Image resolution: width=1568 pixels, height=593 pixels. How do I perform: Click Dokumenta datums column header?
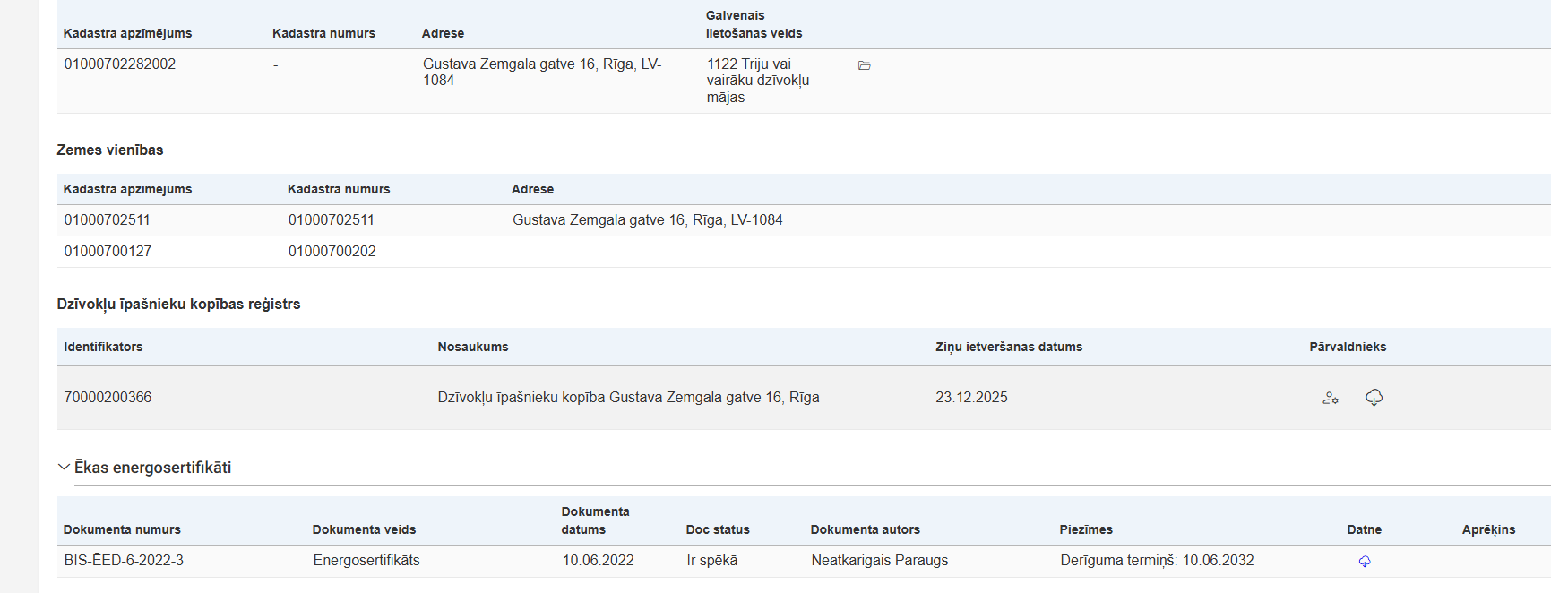tap(595, 520)
